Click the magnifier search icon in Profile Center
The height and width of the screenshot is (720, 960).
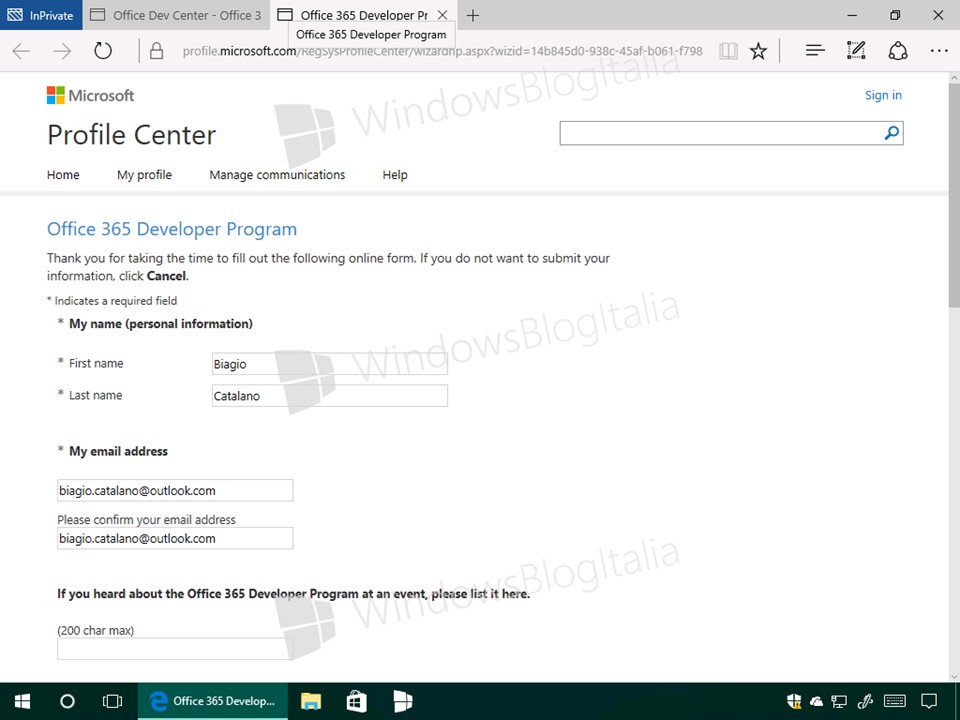(x=892, y=133)
